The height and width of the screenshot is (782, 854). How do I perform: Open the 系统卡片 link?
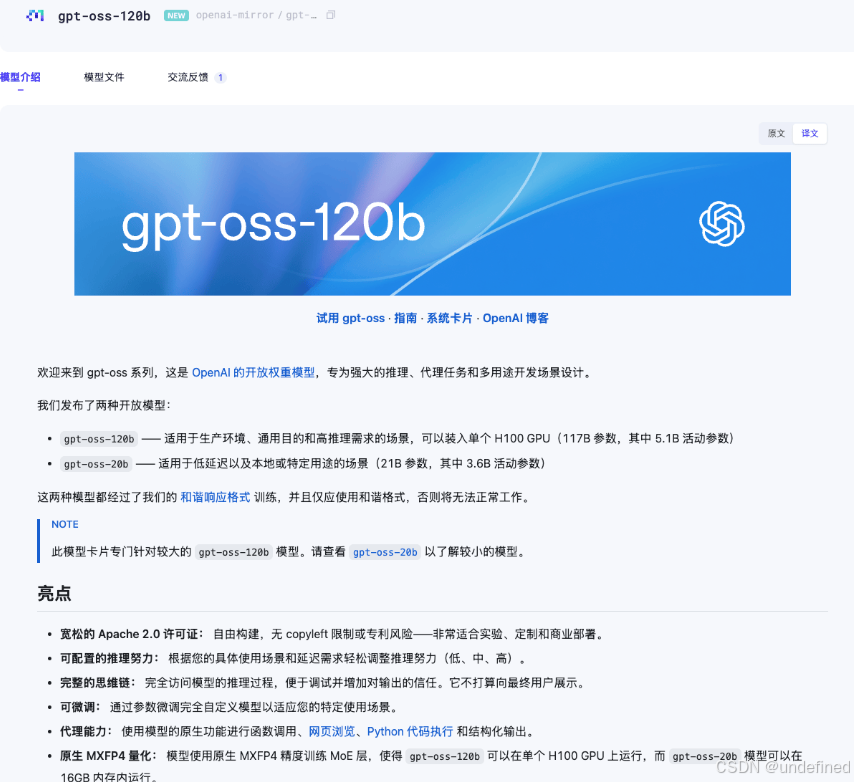[449, 318]
